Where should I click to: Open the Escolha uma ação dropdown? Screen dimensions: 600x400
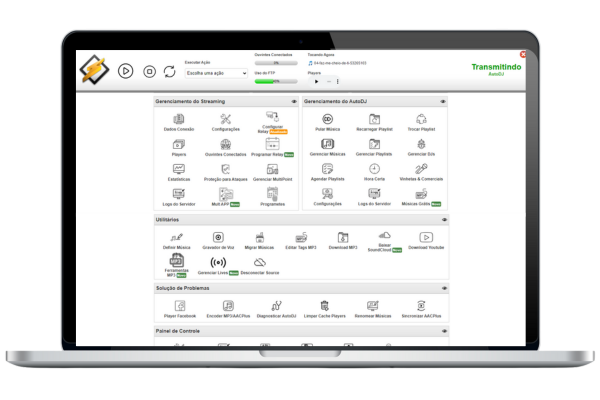pyautogui.click(x=218, y=73)
